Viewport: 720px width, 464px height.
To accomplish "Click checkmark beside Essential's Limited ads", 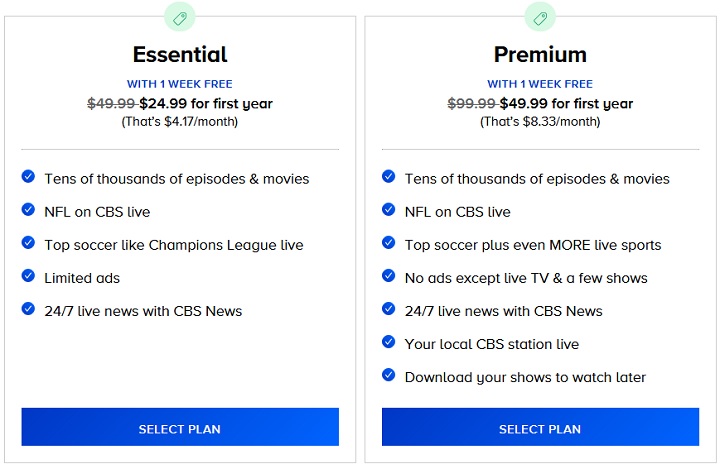I will [28, 277].
